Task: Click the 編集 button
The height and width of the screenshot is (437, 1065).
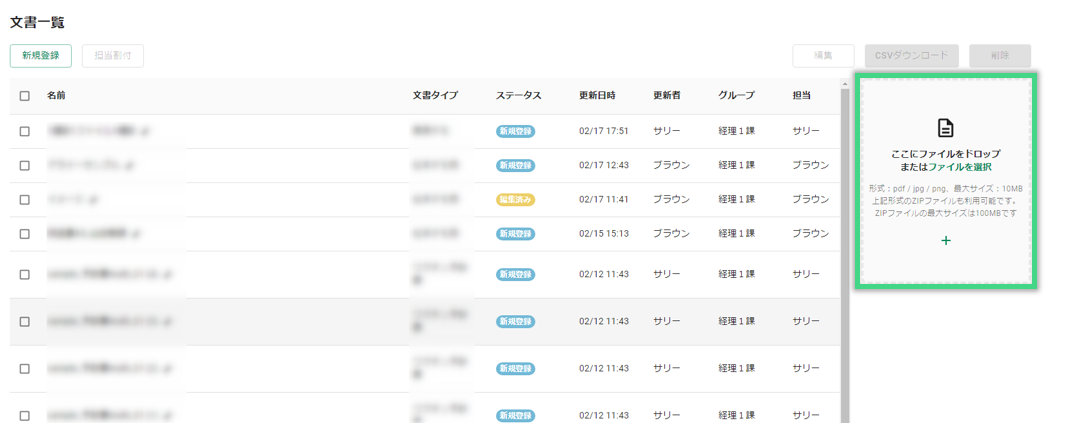Action: tap(823, 56)
